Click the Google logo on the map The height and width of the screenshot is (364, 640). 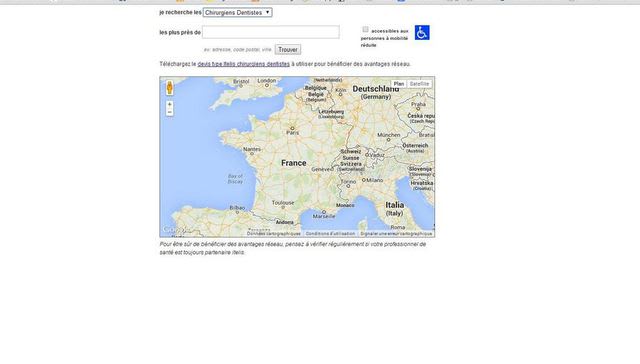(174, 230)
